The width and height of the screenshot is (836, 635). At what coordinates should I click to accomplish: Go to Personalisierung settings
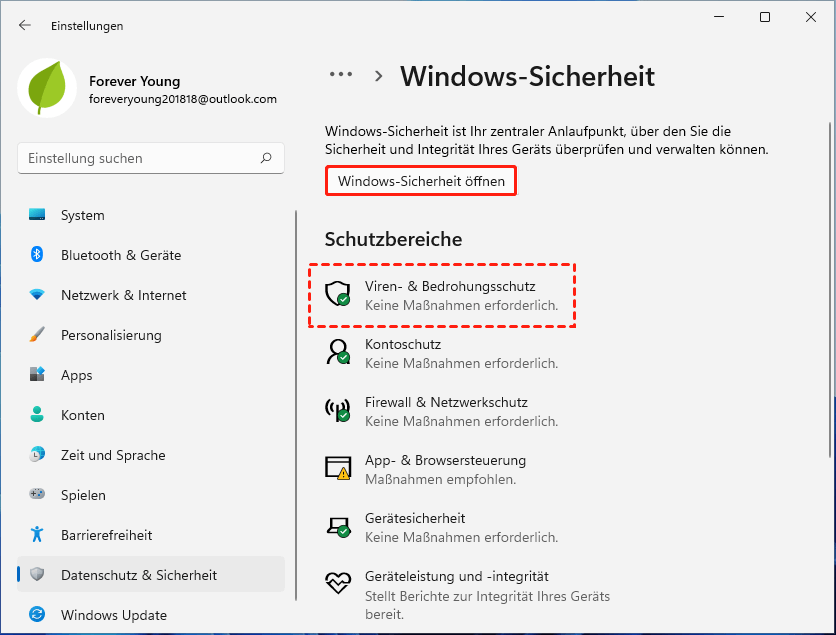pyautogui.click(x=110, y=335)
